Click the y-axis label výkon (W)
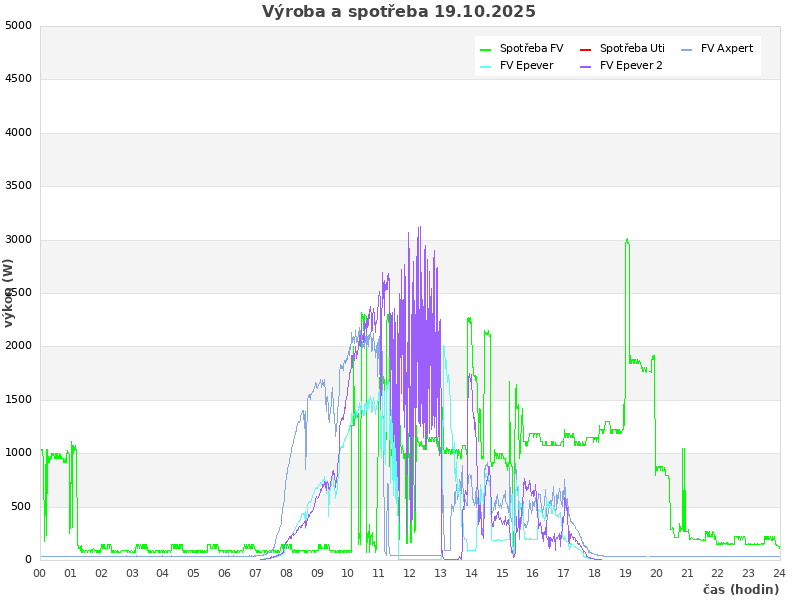 pyautogui.click(x=9, y=292)
